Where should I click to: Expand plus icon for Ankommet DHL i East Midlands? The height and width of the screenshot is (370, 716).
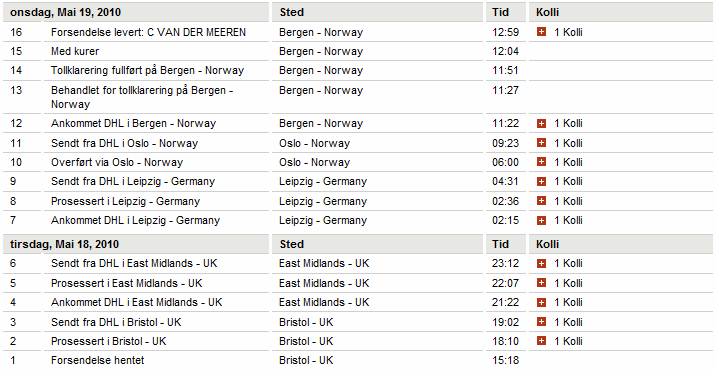[x=542, y=302]
